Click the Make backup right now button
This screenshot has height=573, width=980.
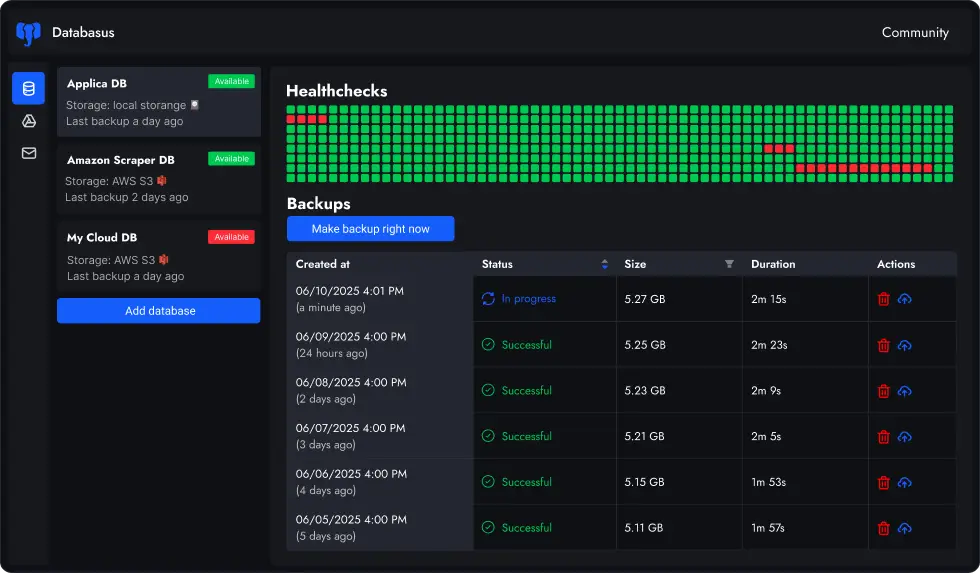click(x=370, y=229)
